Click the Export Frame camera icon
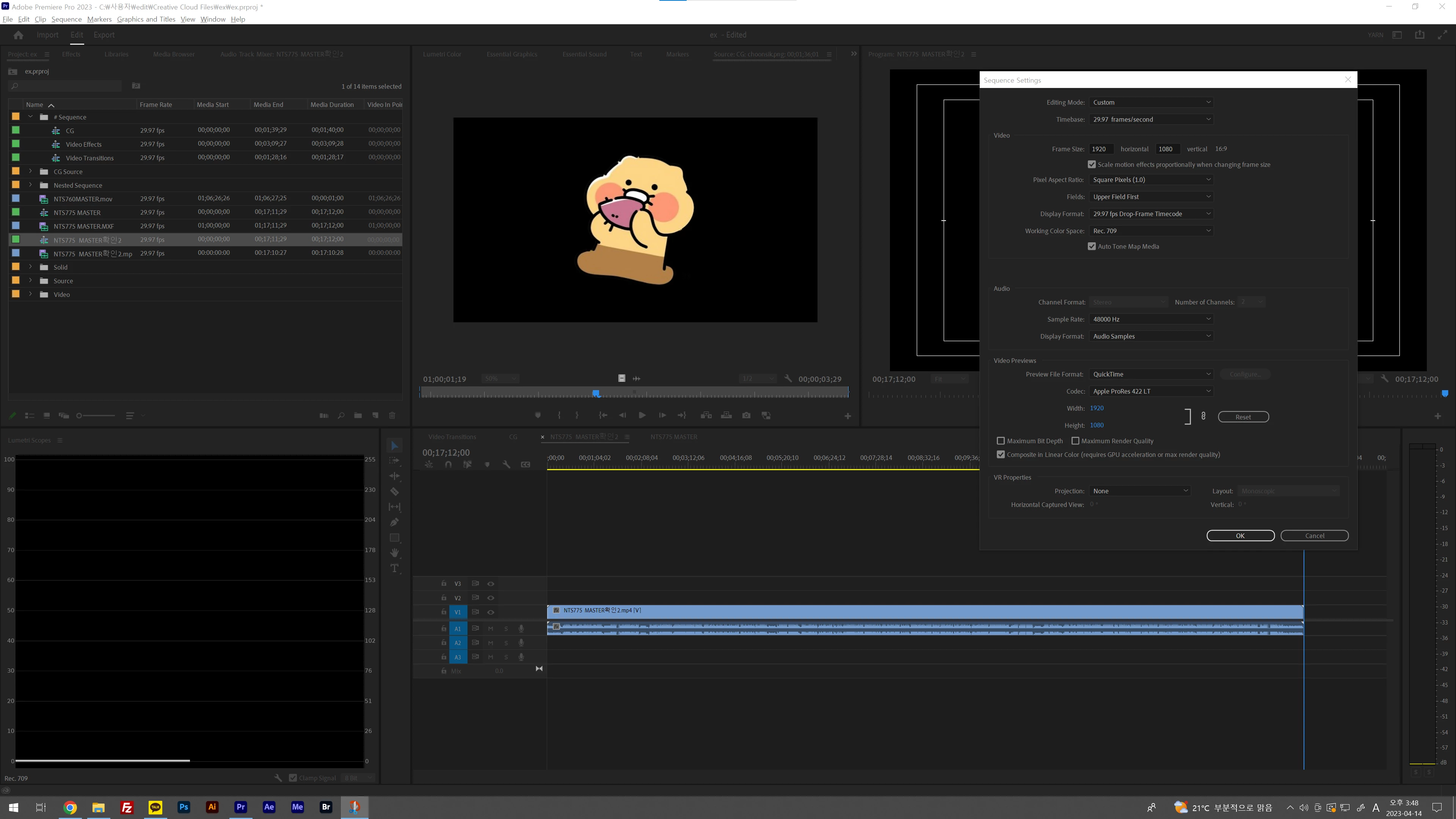Image resolution: width=1456 pixels, height=819 pixels. (x=746, y=416)
